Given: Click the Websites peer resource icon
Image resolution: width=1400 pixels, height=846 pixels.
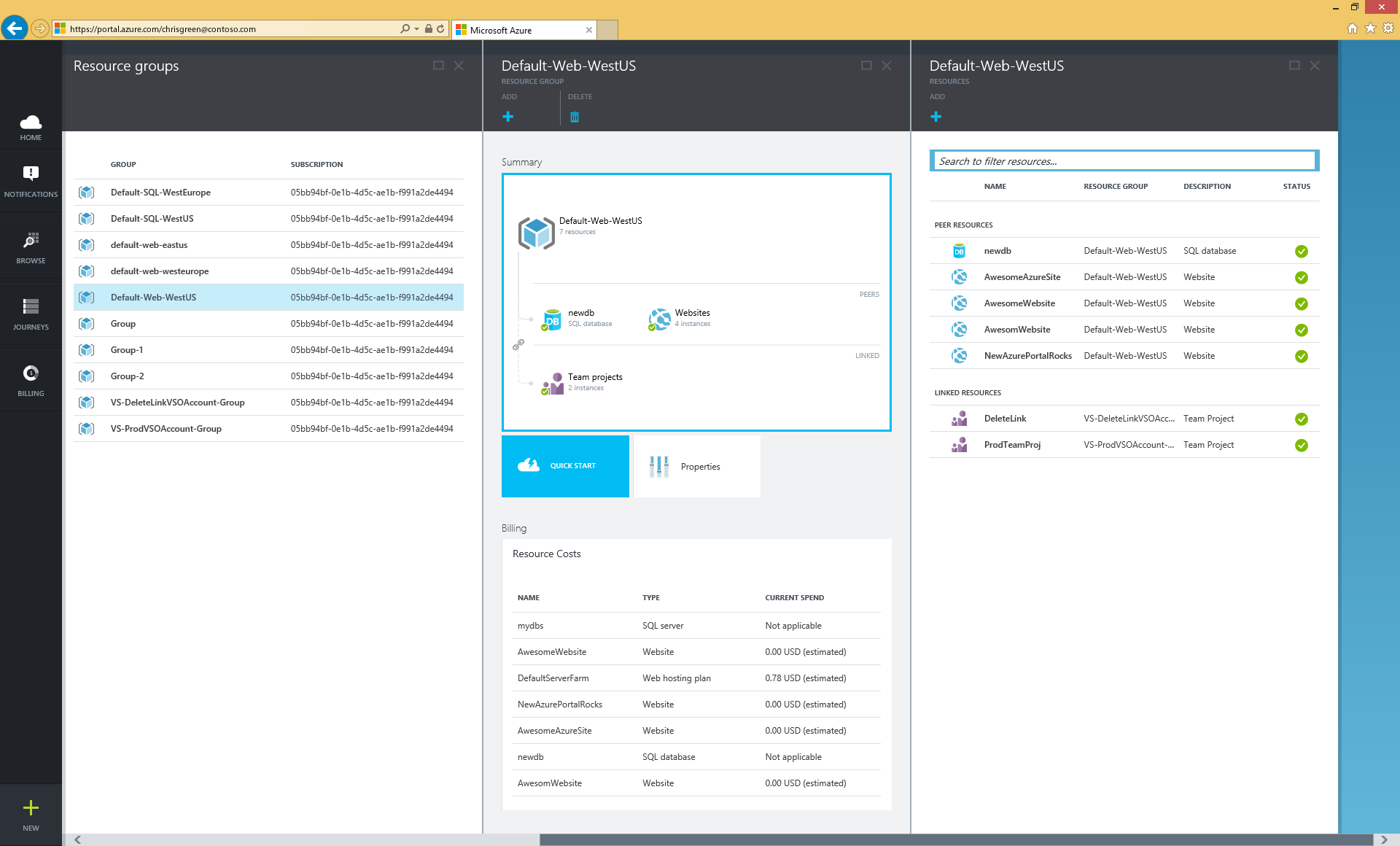Looking at the screenshot, I should [x=660, y=319].
